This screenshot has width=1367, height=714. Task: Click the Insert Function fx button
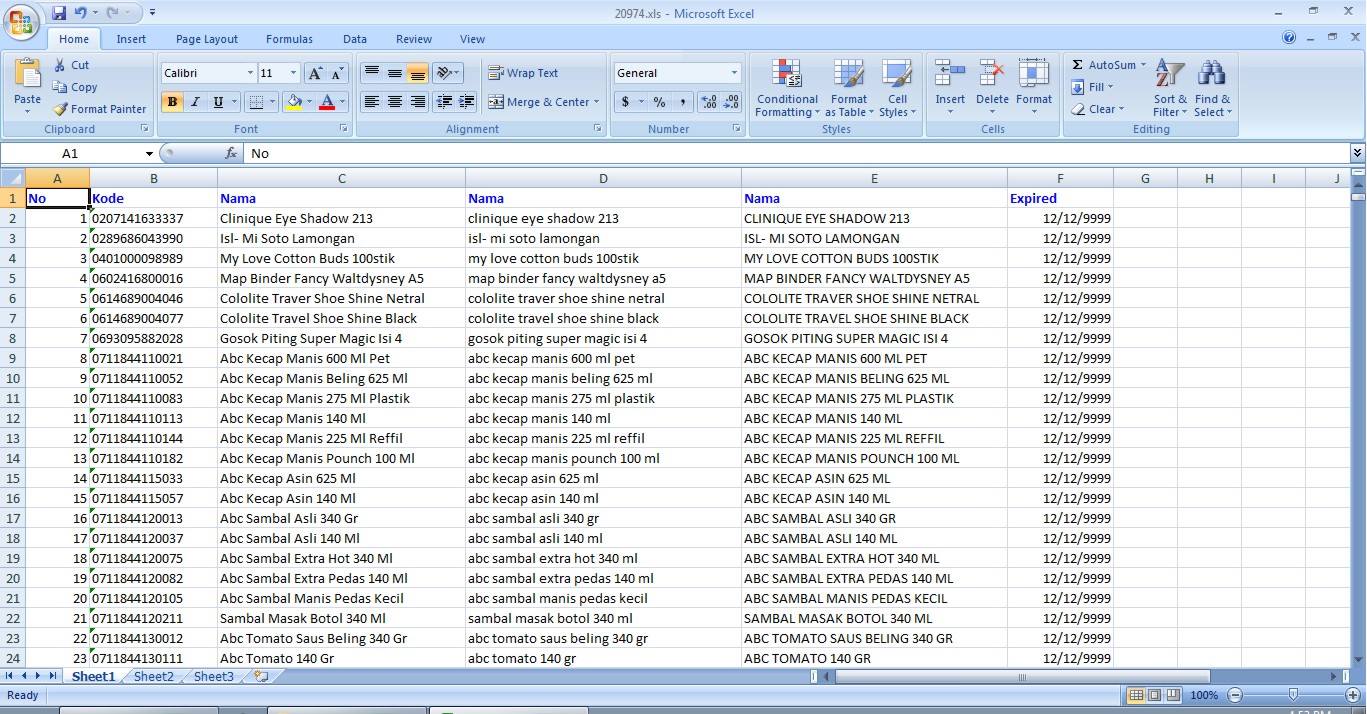(231, 154)
